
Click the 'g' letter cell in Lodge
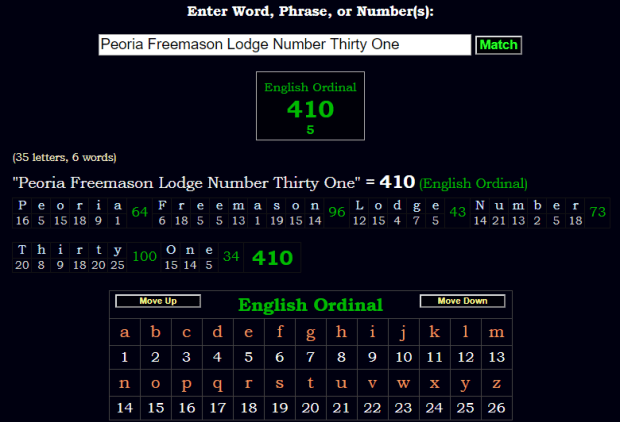pyautogui.click(x=416, y=206)
